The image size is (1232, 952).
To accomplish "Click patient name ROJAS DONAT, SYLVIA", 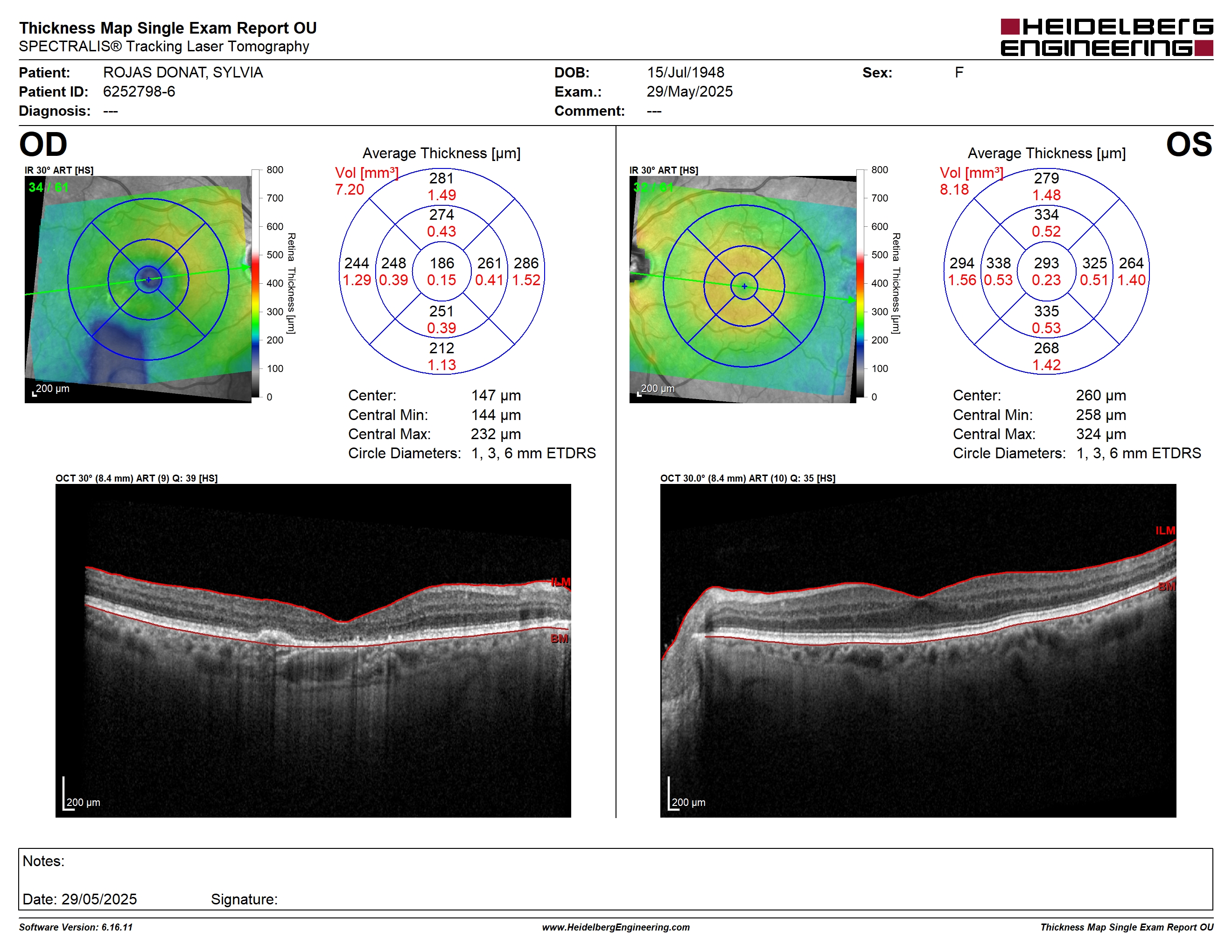I will point(183,73).
